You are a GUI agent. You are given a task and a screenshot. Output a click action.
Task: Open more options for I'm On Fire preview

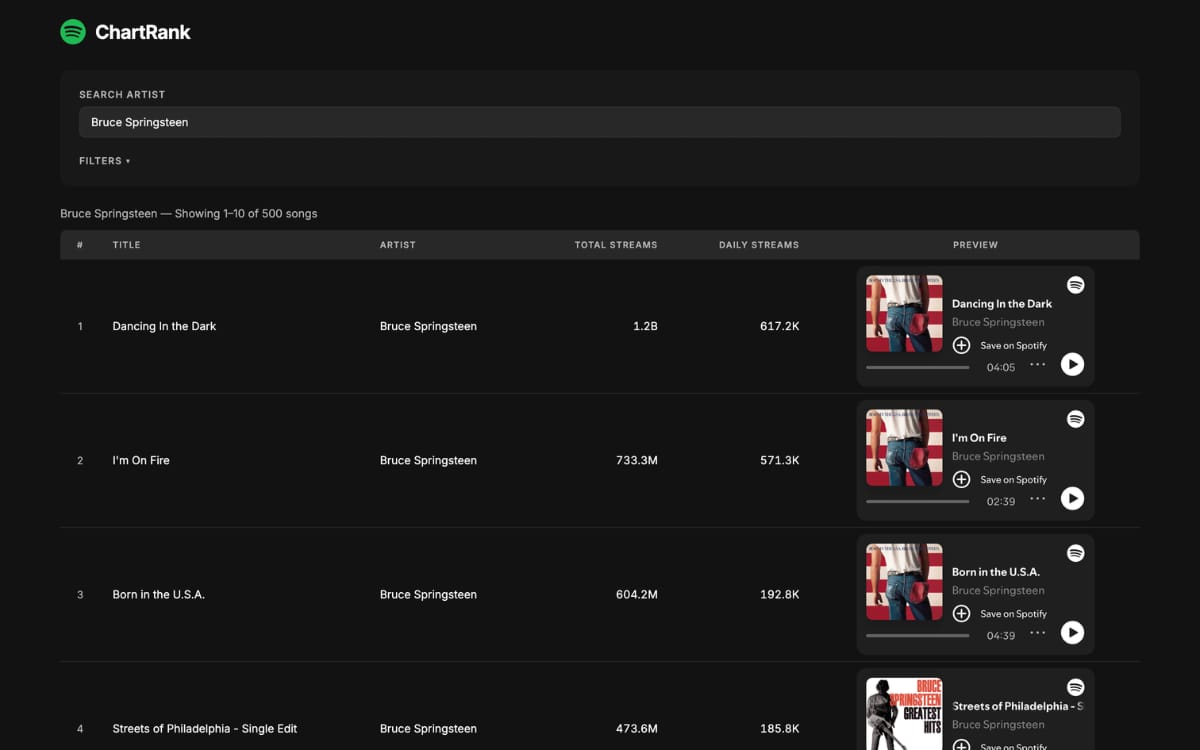1038,498
